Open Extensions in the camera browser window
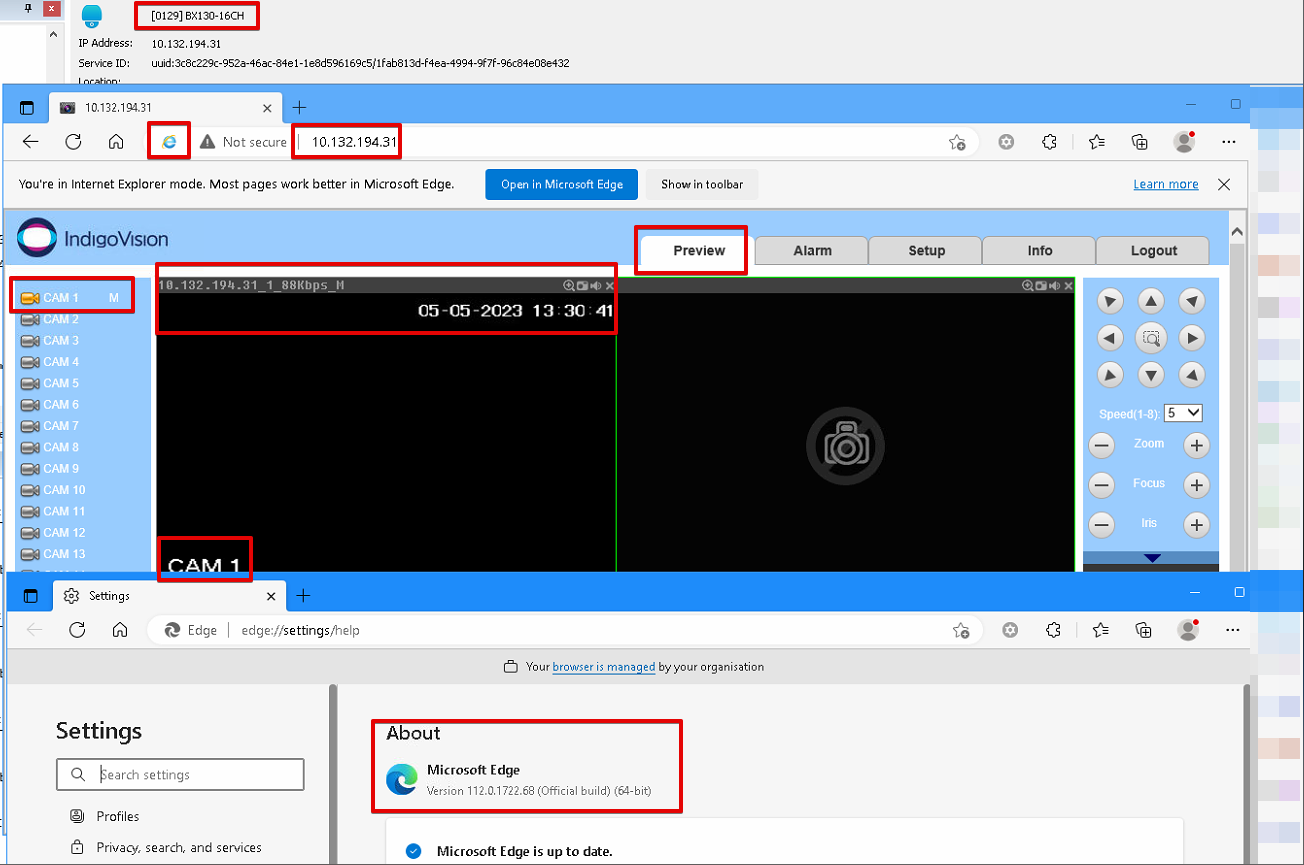The width and height of the screenshot is (1304, 865). tap(1049, 142)
